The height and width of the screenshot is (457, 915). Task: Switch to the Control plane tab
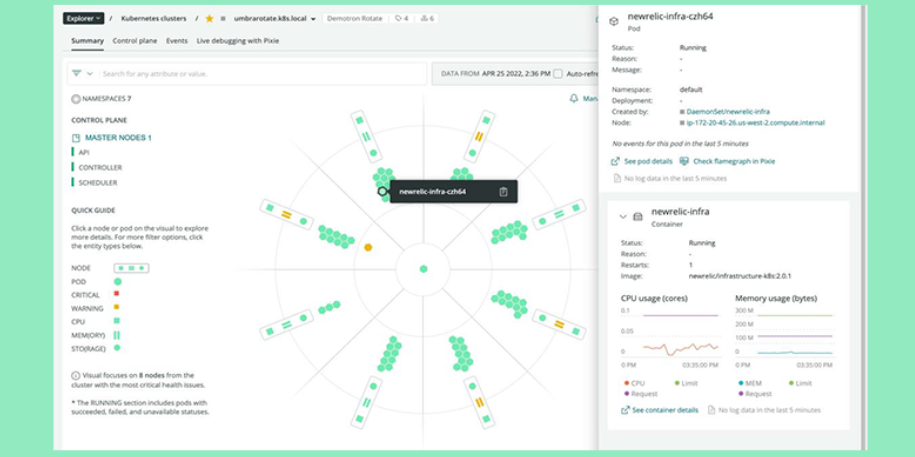(x=134, y=41)
